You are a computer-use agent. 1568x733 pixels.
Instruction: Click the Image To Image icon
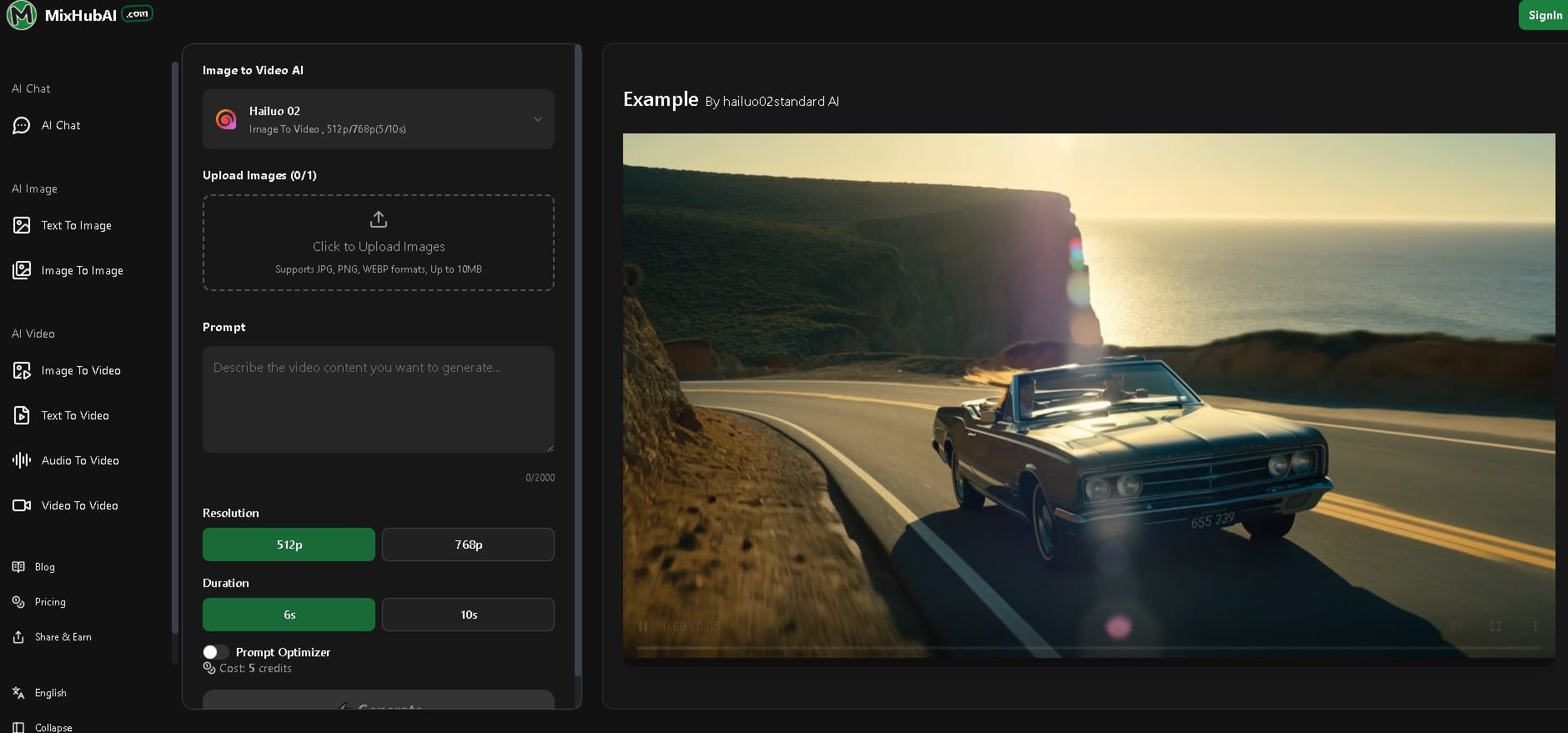point(22,270)
